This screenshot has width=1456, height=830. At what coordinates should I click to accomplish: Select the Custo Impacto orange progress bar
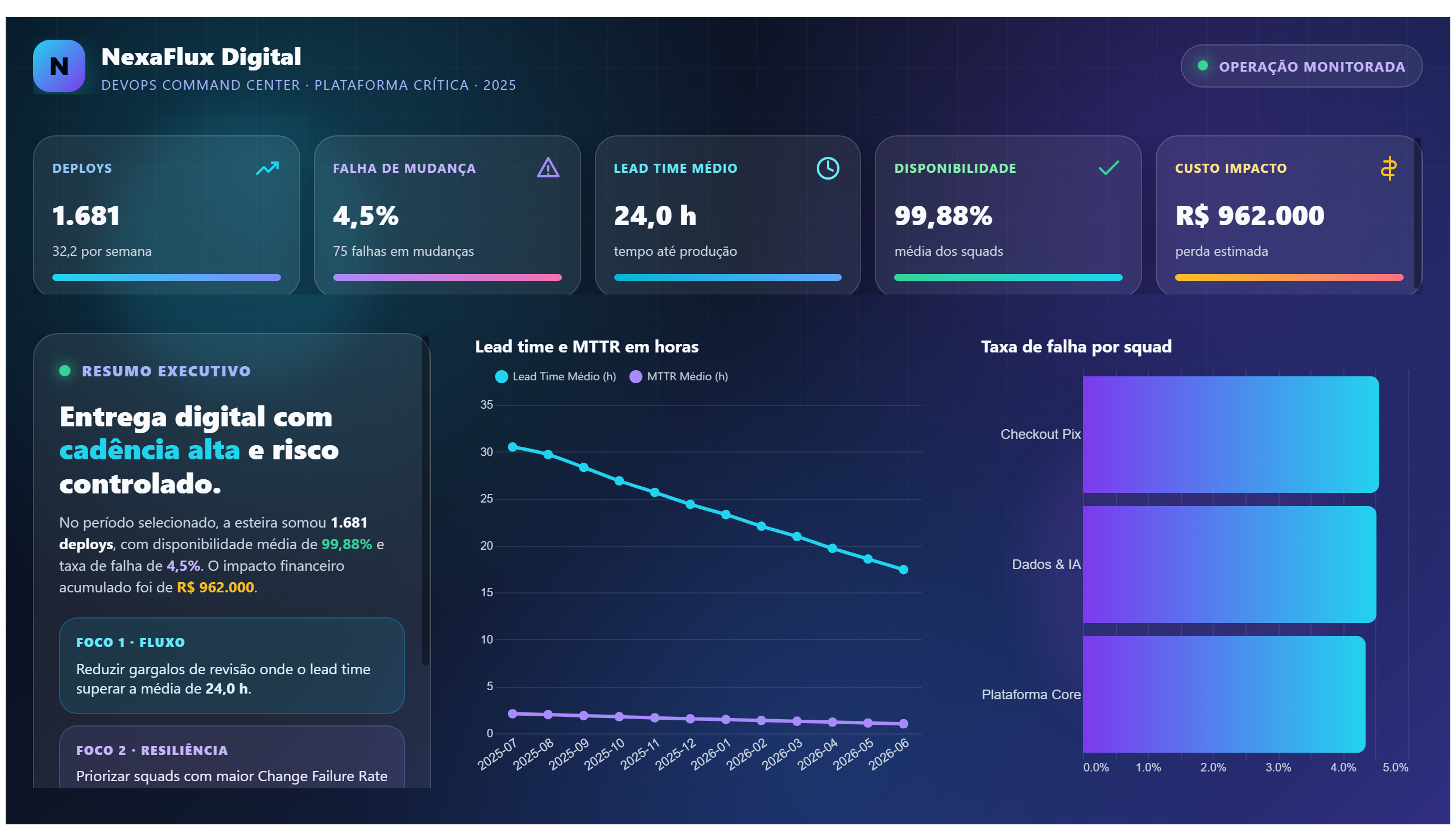(1289, 277)
